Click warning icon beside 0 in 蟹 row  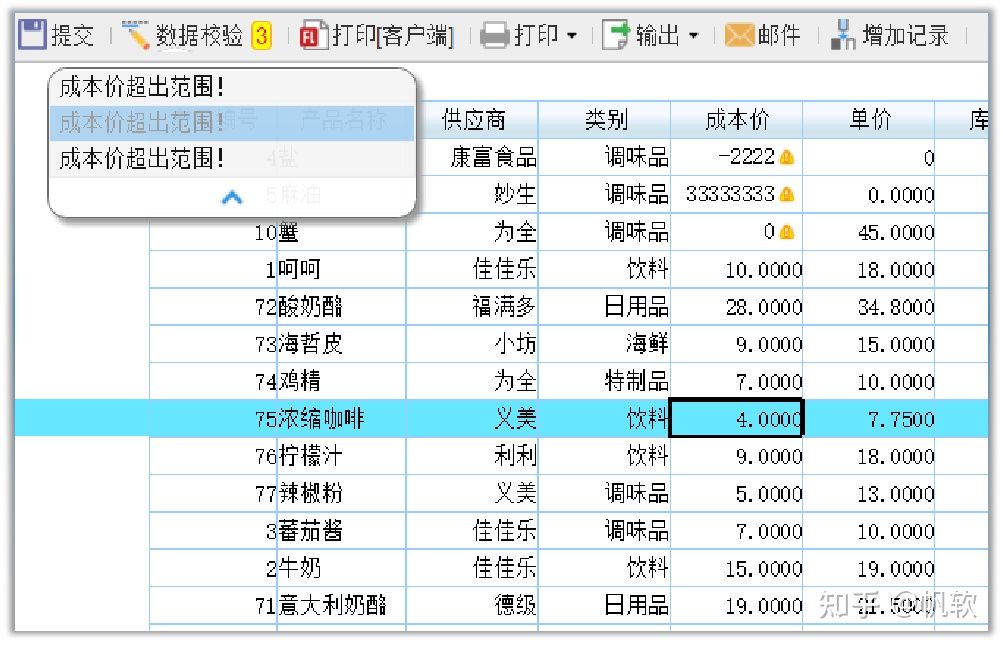787,232
